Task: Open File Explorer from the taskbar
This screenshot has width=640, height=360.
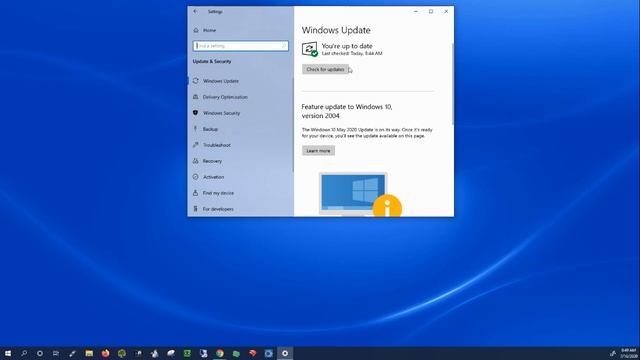Action: click(89, 353)
